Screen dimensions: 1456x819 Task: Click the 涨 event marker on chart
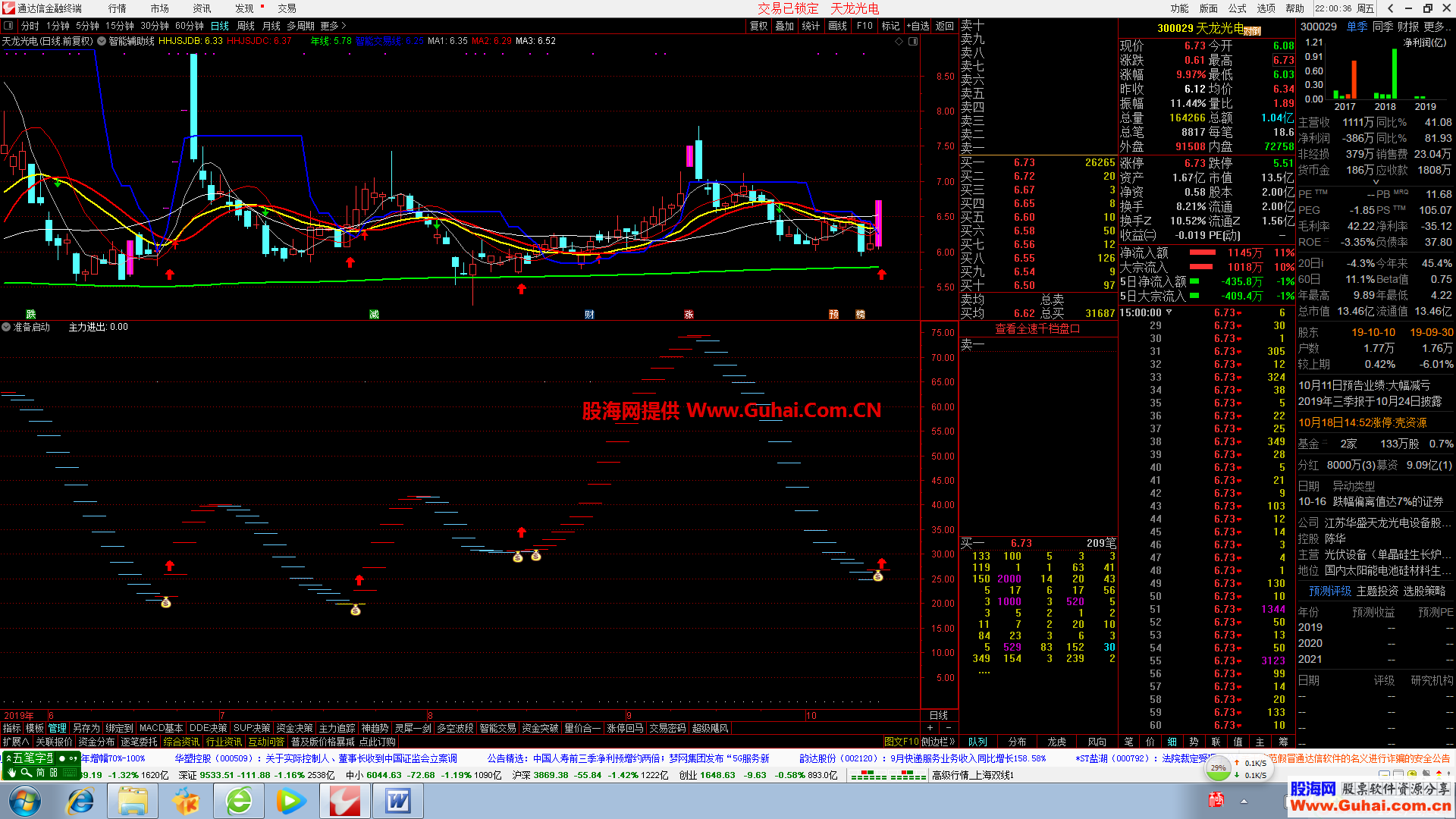coord(689,314)
